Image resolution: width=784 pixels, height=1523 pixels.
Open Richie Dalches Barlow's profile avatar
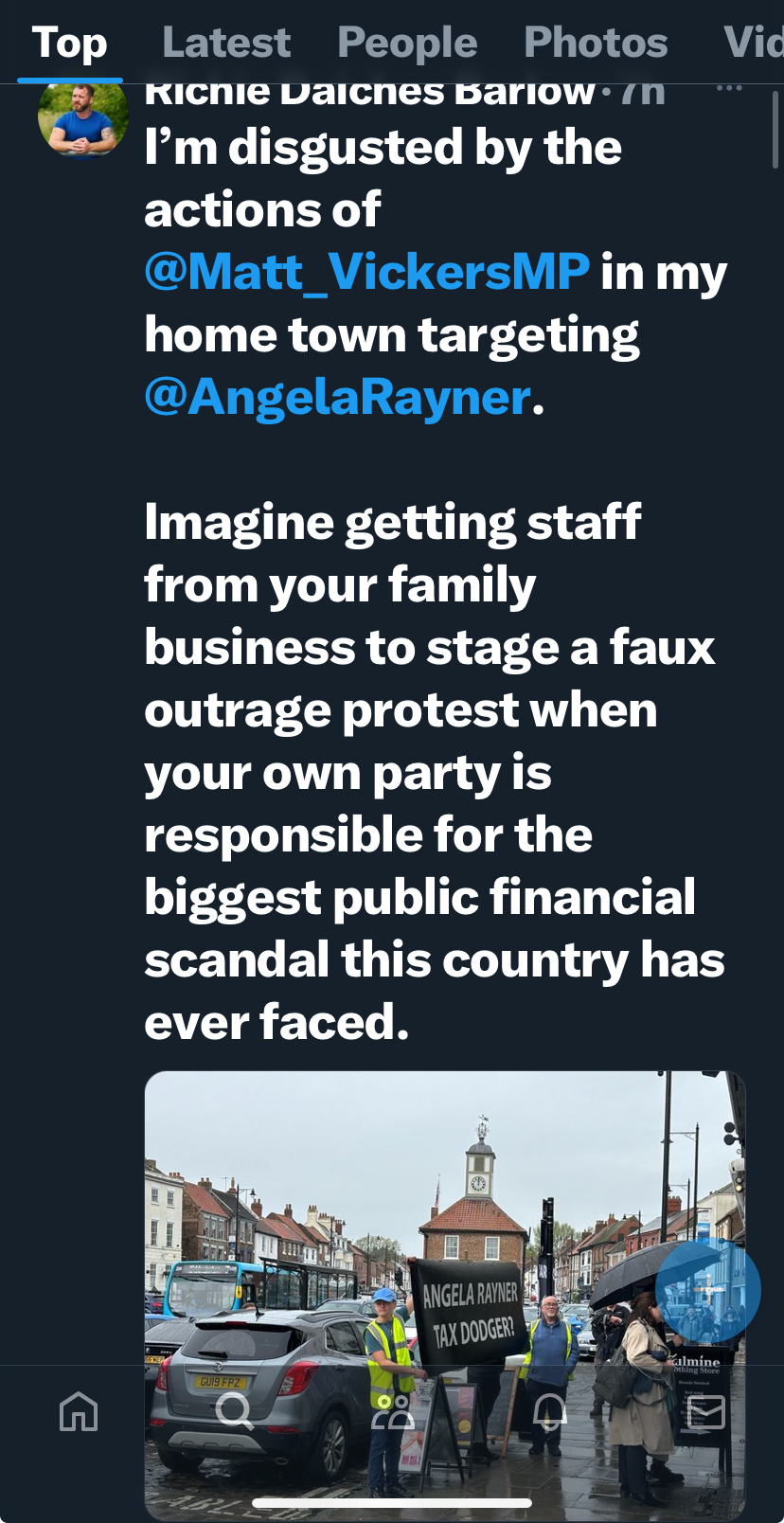pos(83,114)
